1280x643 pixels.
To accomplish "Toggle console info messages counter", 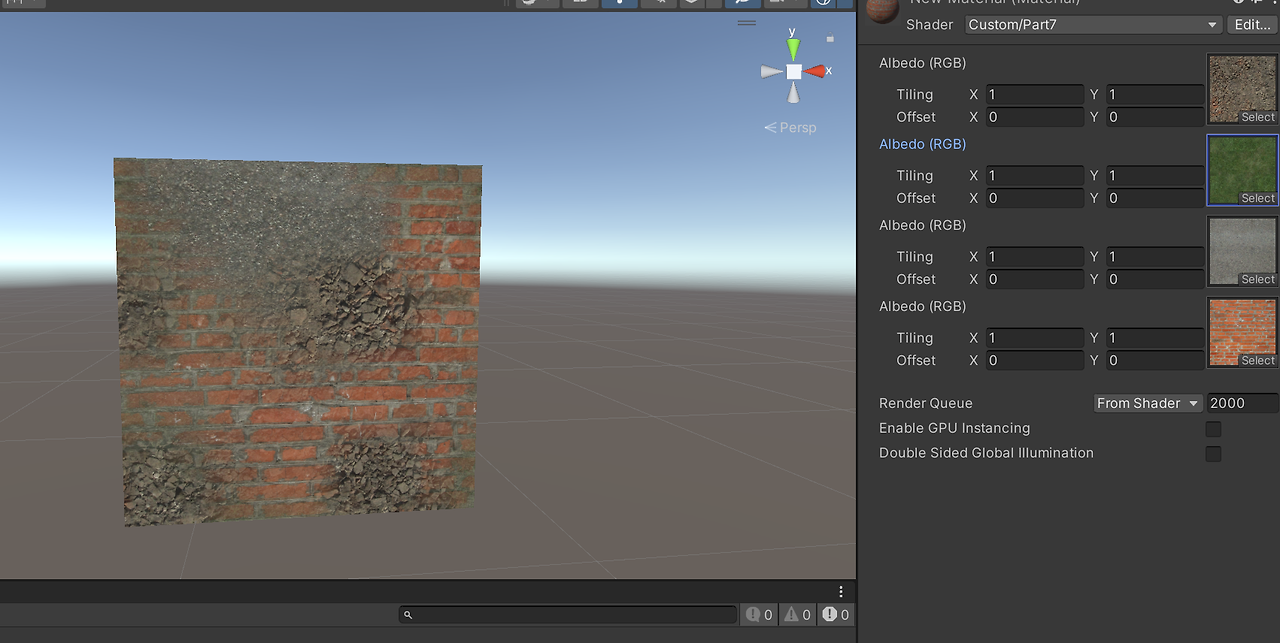I will pyautogui.click(x=759, y=615).
